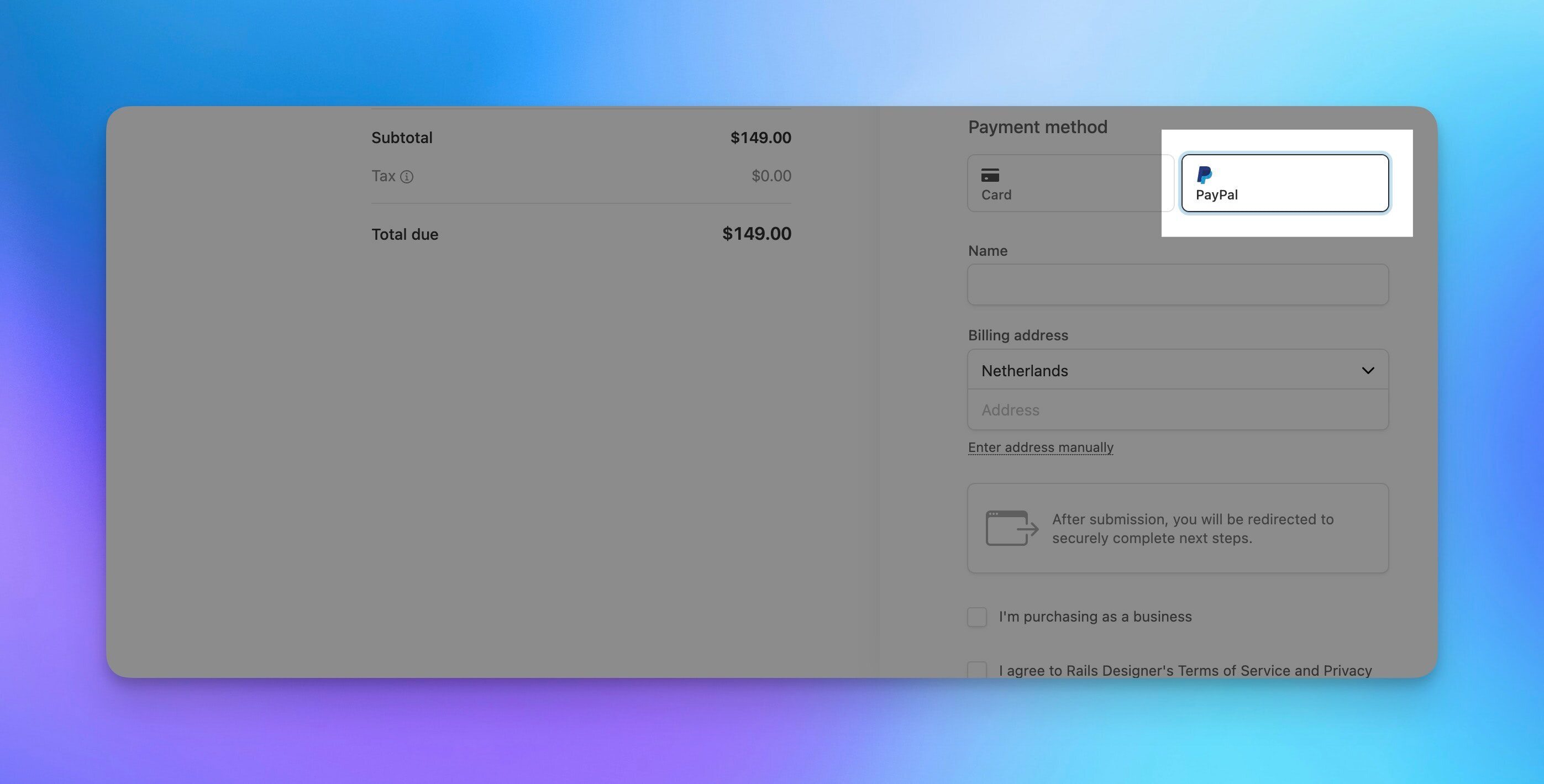Click inside the Name input field
This screenshot has width=1544, height=784.
click(1177, 284)
